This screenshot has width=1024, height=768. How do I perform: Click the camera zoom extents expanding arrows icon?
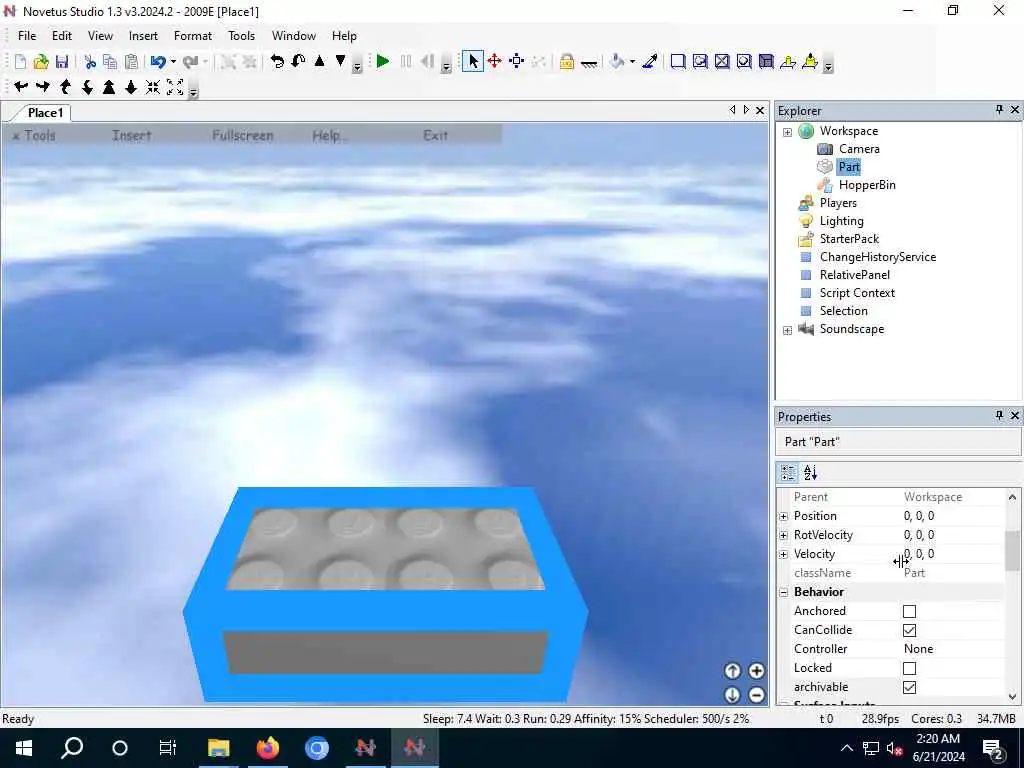pos(175,87)
